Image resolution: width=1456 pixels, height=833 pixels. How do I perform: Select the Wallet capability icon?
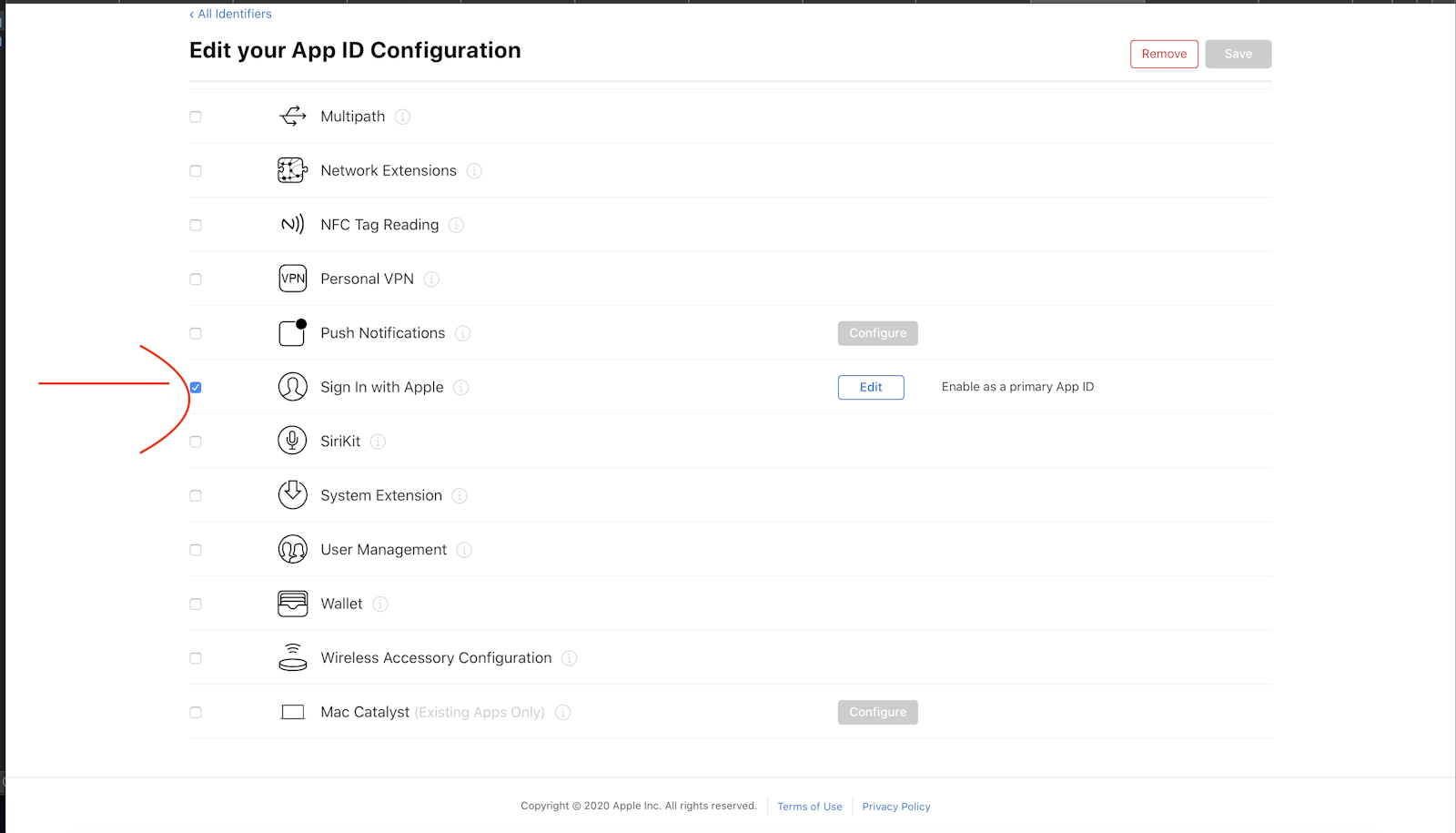tap(292, 603)
